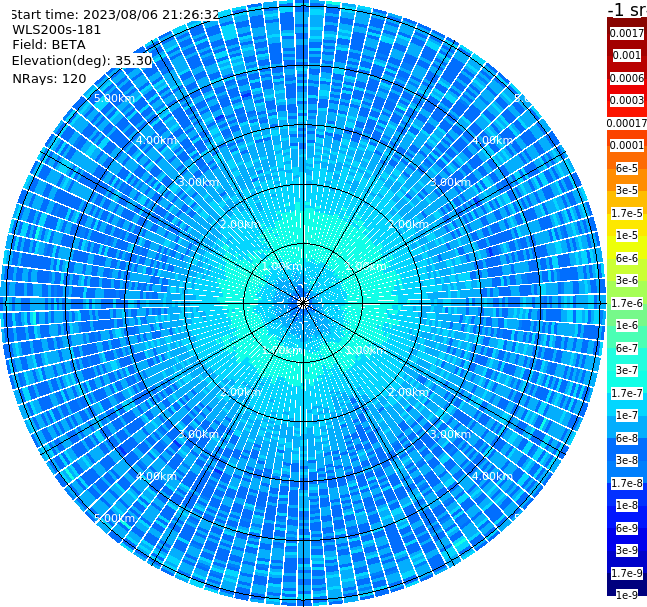Click the 'Start time: 2023/08/06 21:26:32' text
Viewport: 647px width, 607px height.
(115, 14)
